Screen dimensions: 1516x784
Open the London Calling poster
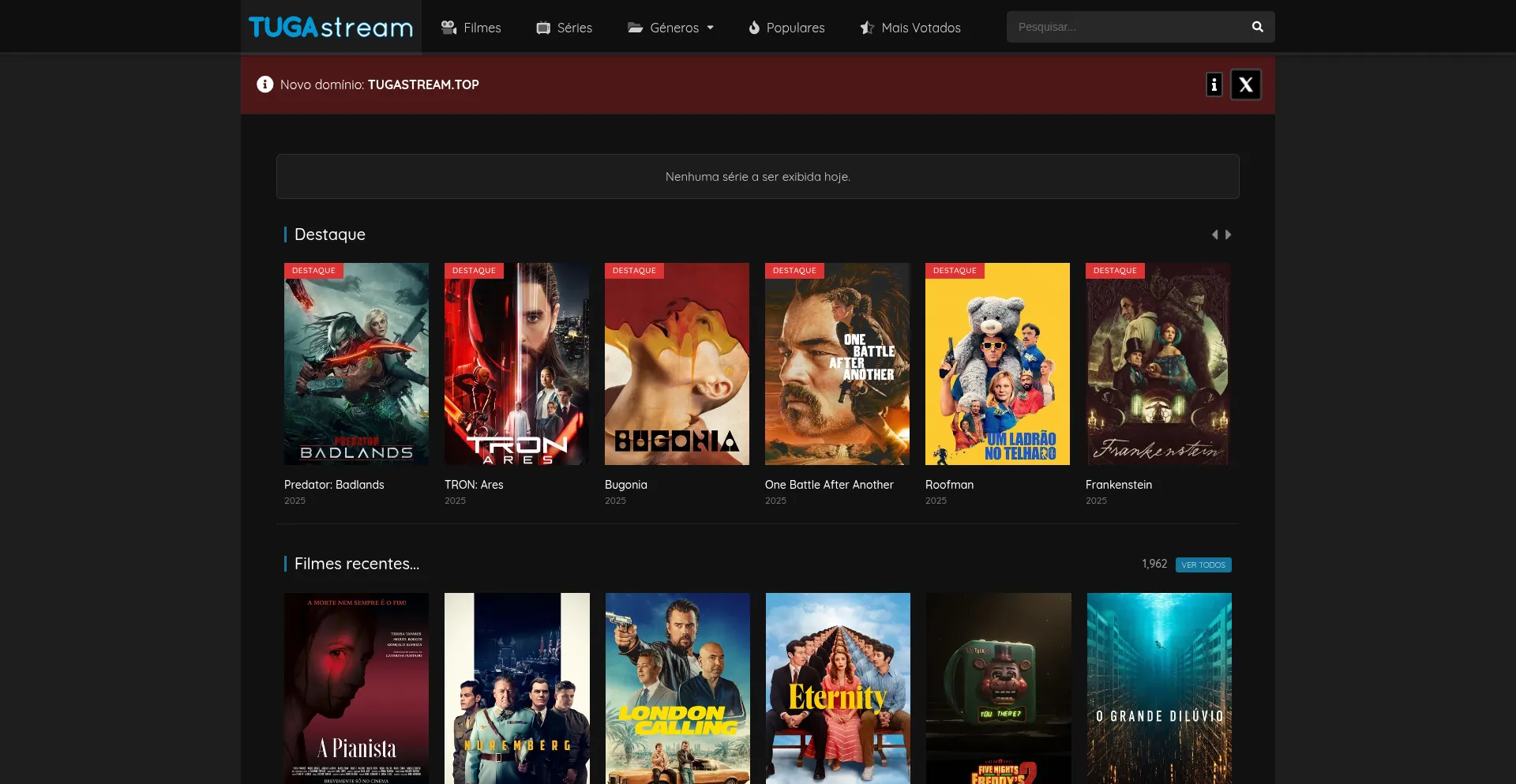pyautogui.click(x=677, y=688)
